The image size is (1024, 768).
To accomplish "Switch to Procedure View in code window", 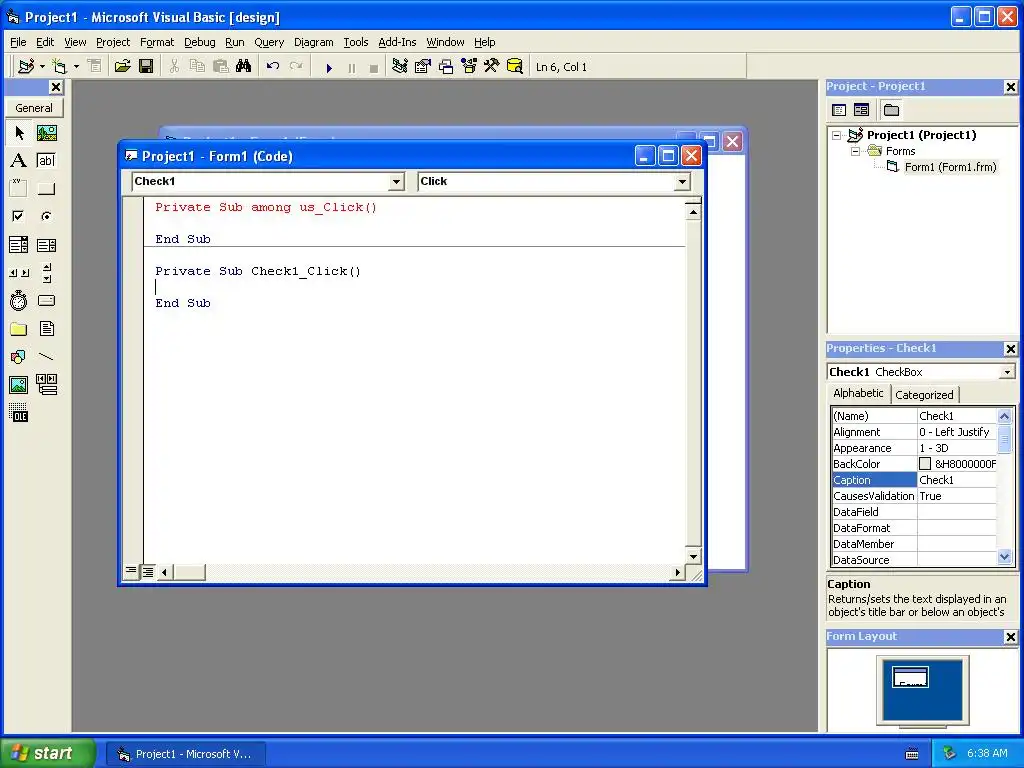I will [131, 572].
